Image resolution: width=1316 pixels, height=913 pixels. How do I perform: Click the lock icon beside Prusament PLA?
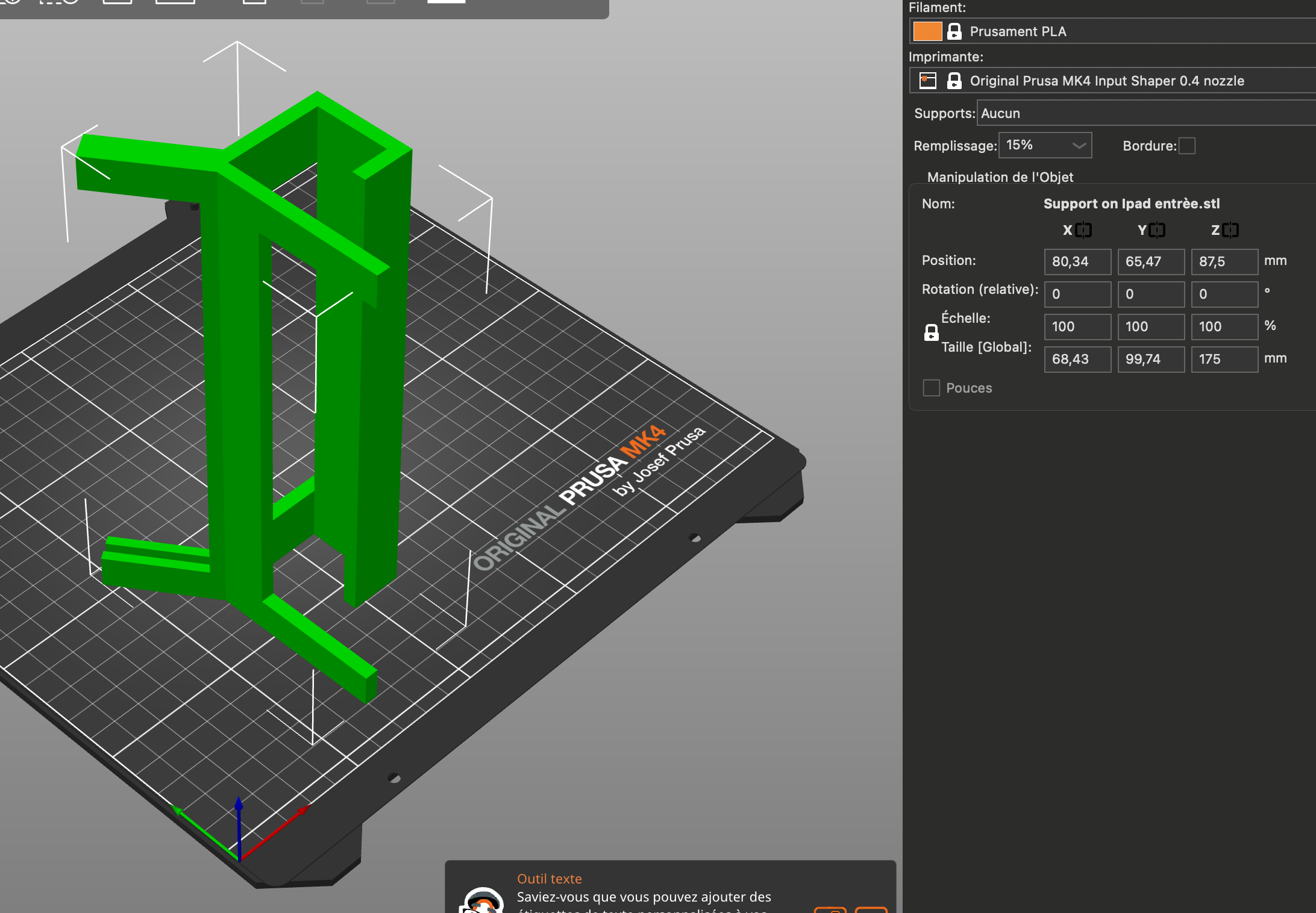[954, 31]
